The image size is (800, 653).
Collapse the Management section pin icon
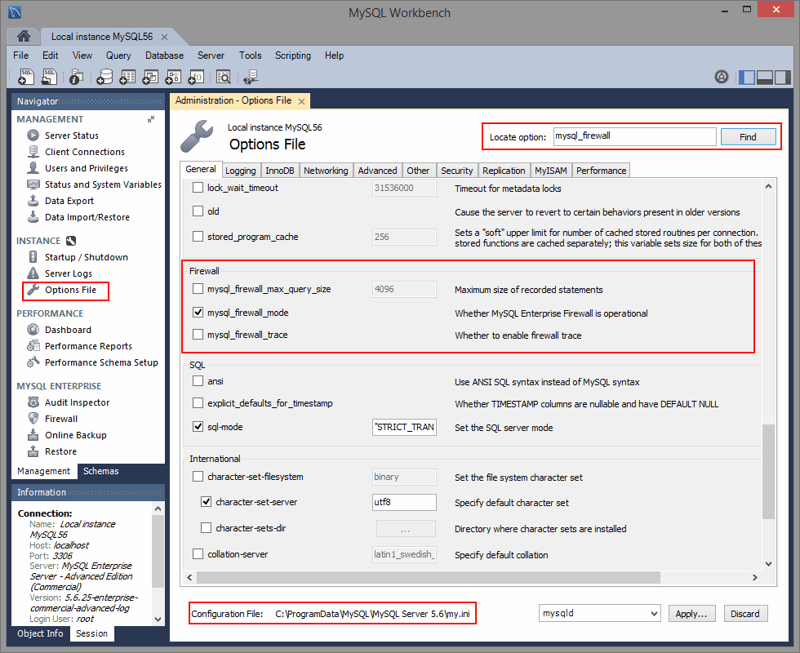(151, 119)
